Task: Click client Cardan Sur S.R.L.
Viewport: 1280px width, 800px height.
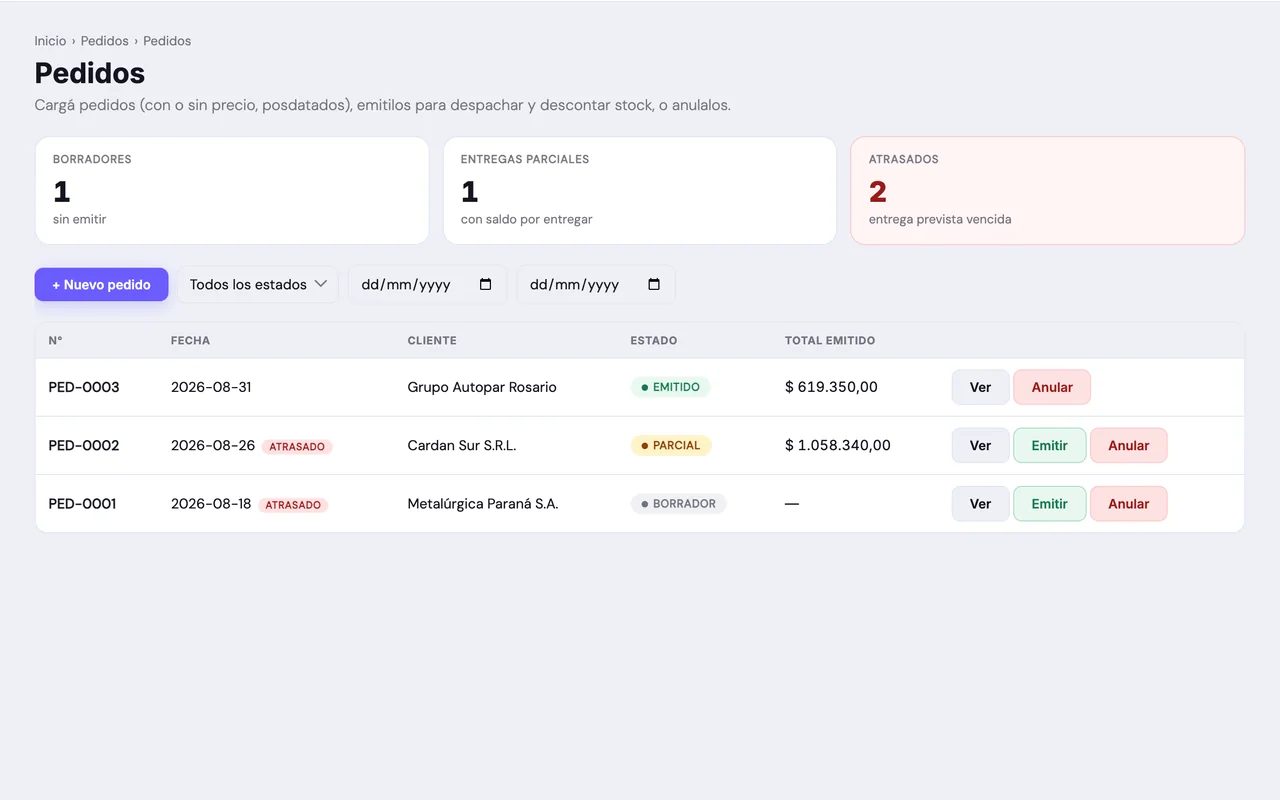Action: 462,445
